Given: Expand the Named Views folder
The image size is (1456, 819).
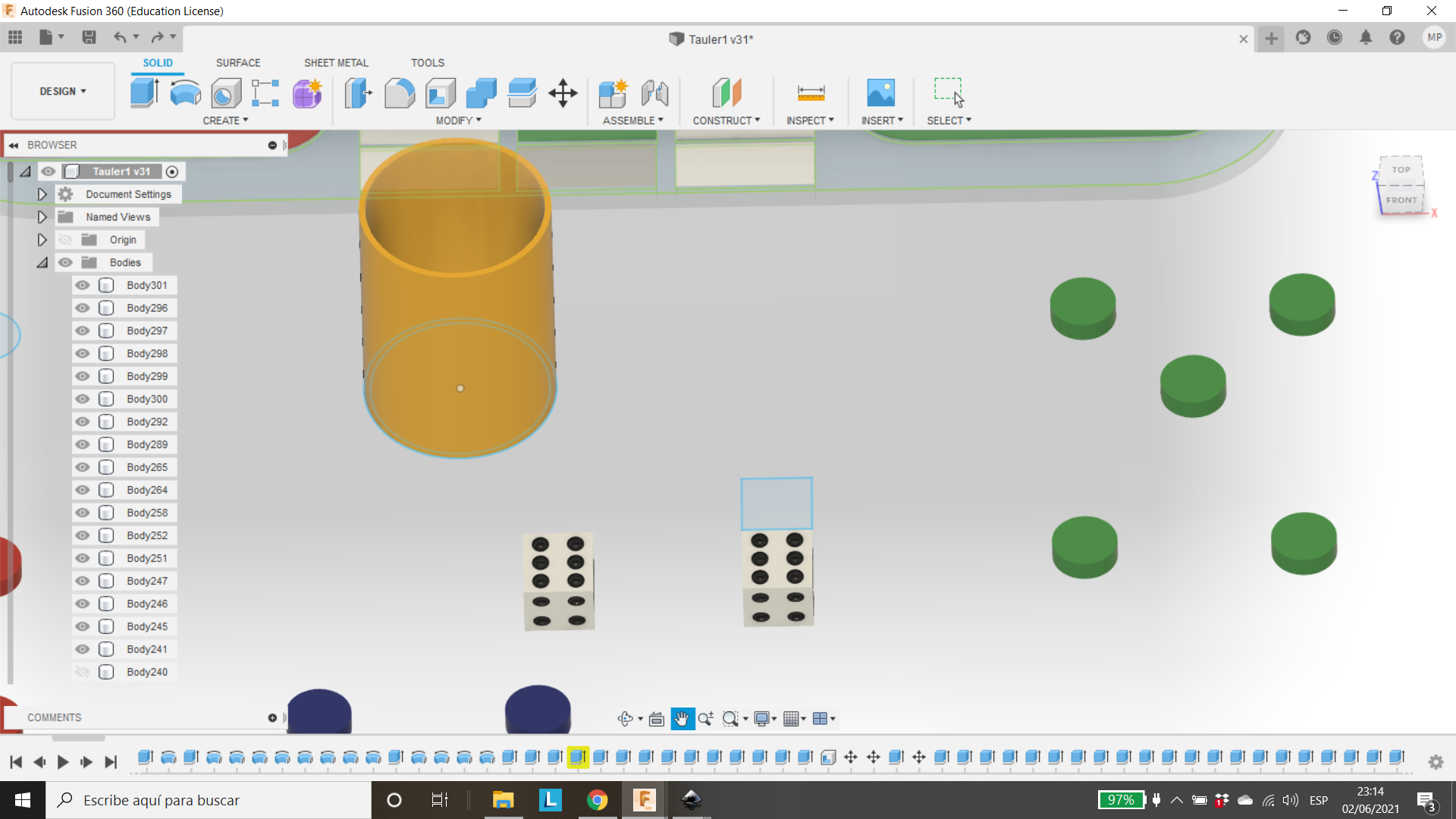Looking at the screenshot, I should pos(41,216).
